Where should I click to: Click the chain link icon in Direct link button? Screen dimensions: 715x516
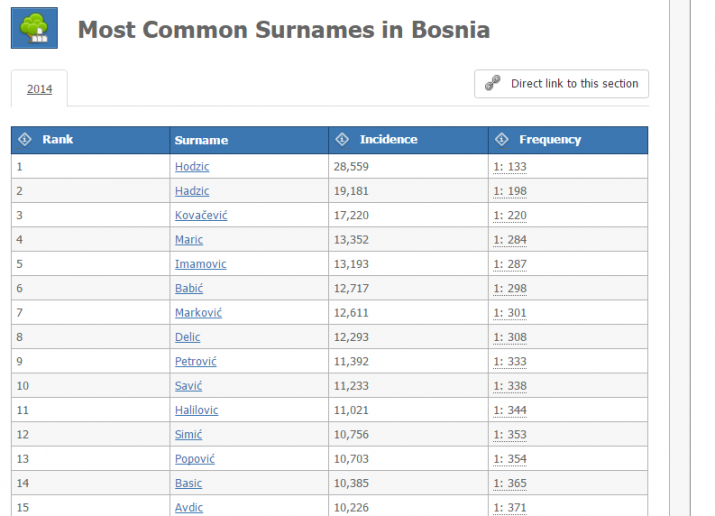tap(492, 84)
